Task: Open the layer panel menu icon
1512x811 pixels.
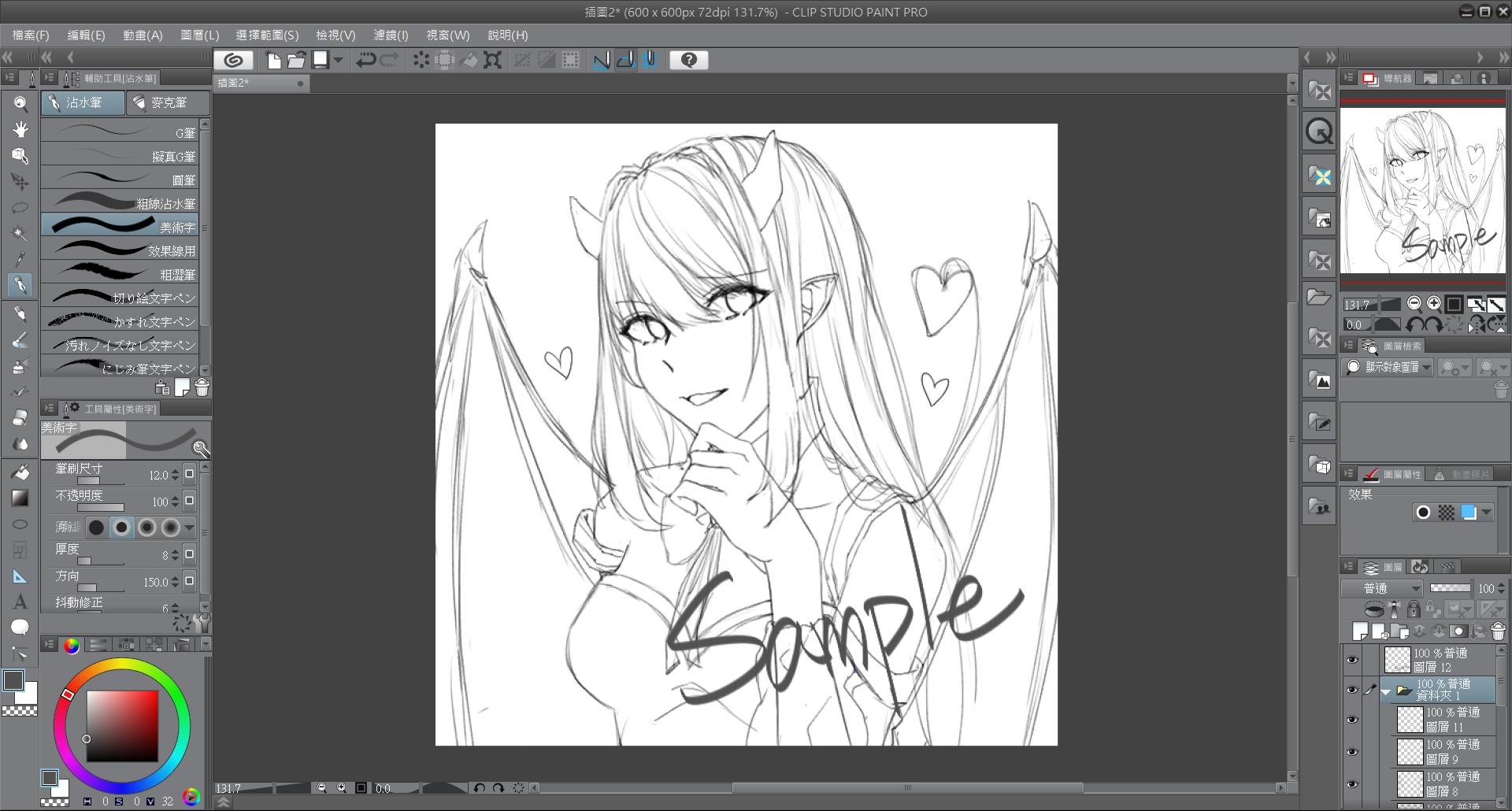Action: coord(1349,567)
